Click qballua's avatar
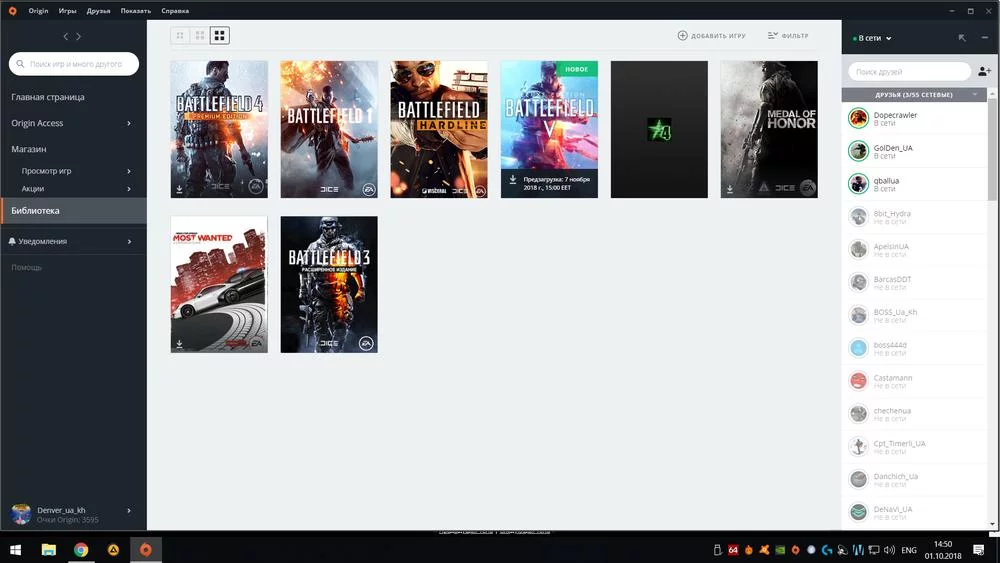Screen dimensions: 1000x563 click(858, 184)
